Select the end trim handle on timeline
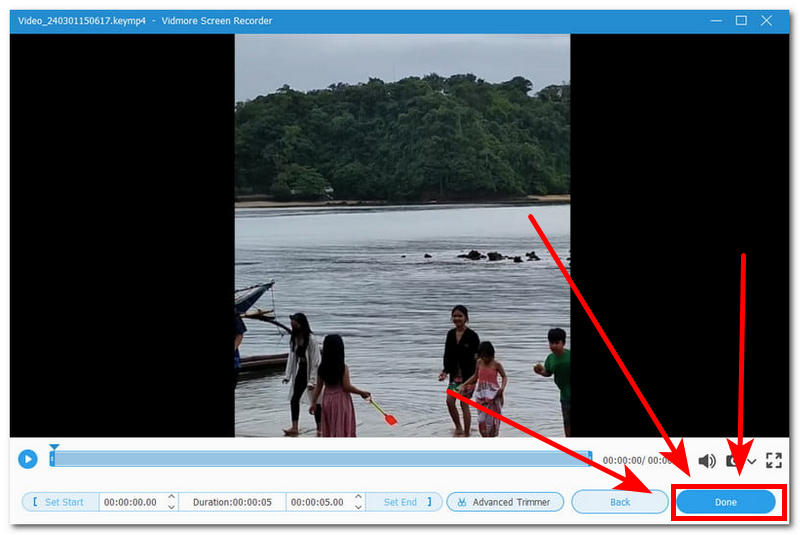800x535 pixels. point(589,458)
